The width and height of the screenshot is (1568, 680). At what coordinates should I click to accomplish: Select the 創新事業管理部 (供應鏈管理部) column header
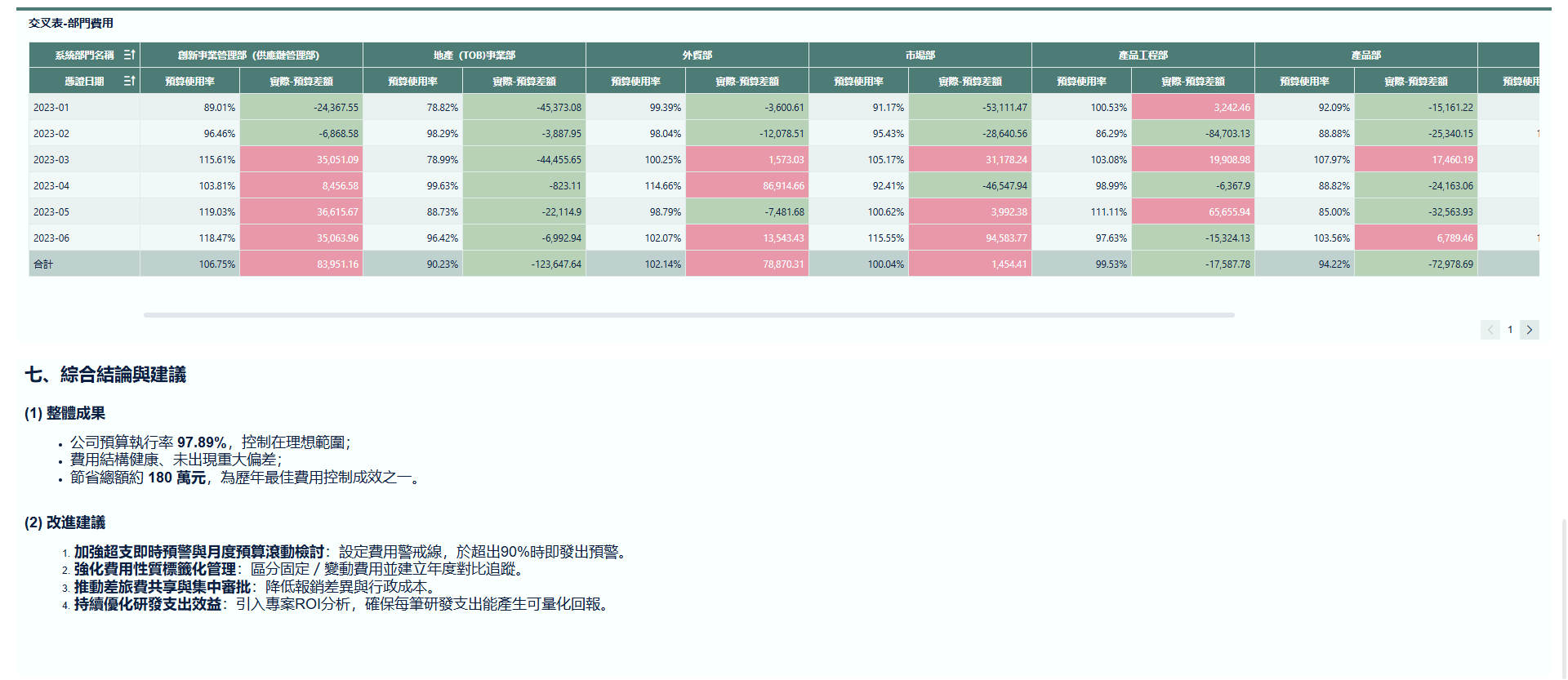click(x=249, y=56)
